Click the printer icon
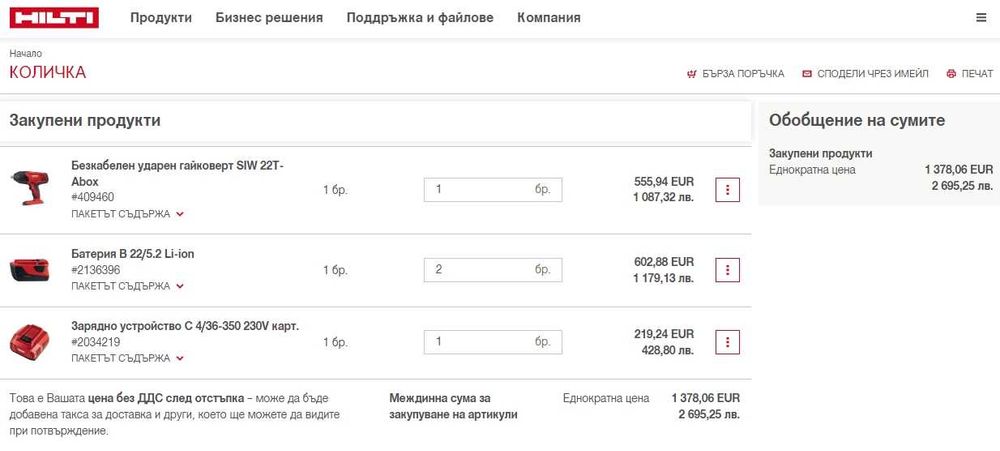This screenshot has width=1000, height=451. point(951,74)
